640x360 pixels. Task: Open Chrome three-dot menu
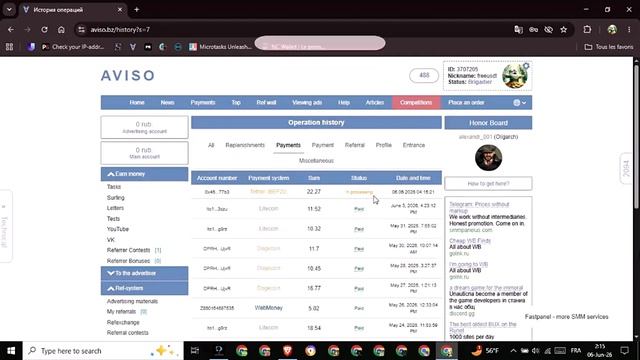[629, 30]
